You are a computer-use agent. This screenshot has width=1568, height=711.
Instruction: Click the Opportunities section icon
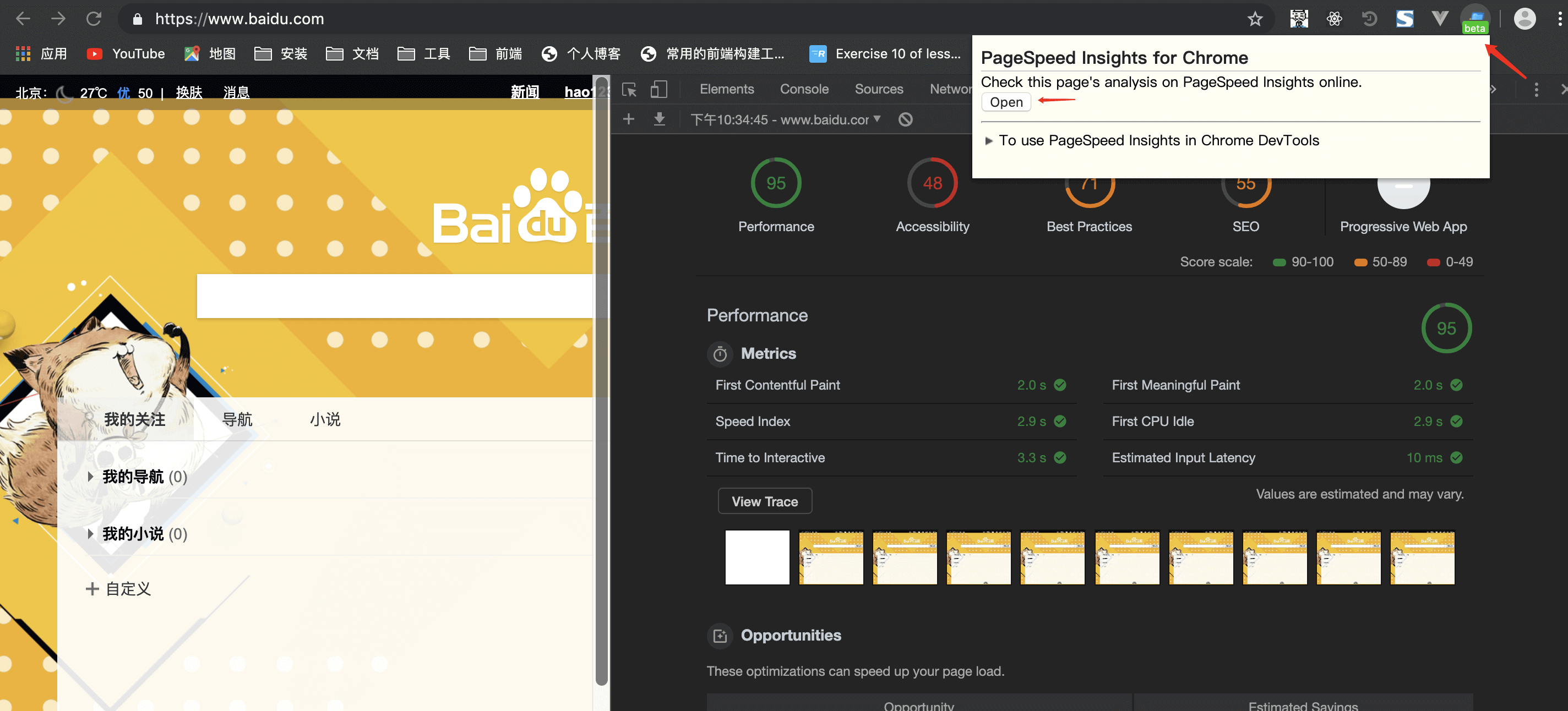point(720,636)
